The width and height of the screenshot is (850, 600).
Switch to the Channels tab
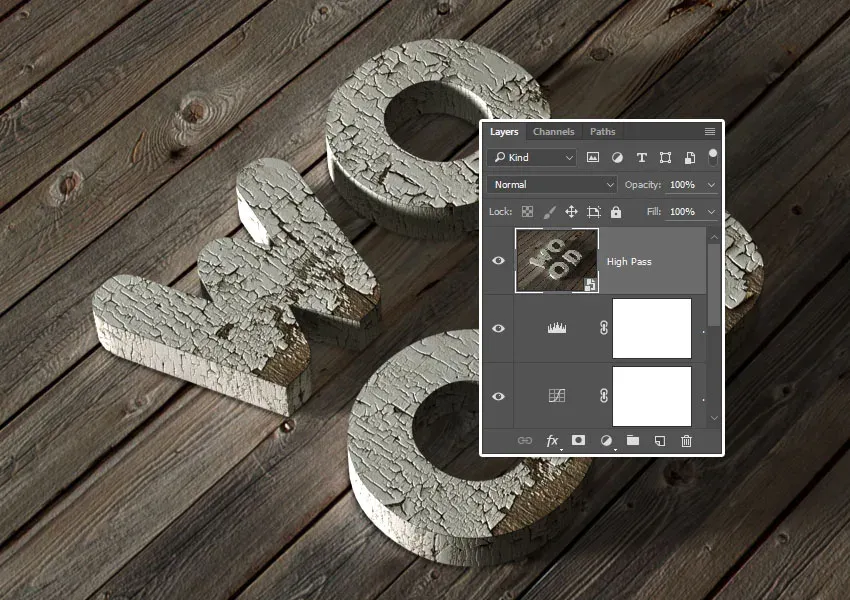tap(553, 132)
